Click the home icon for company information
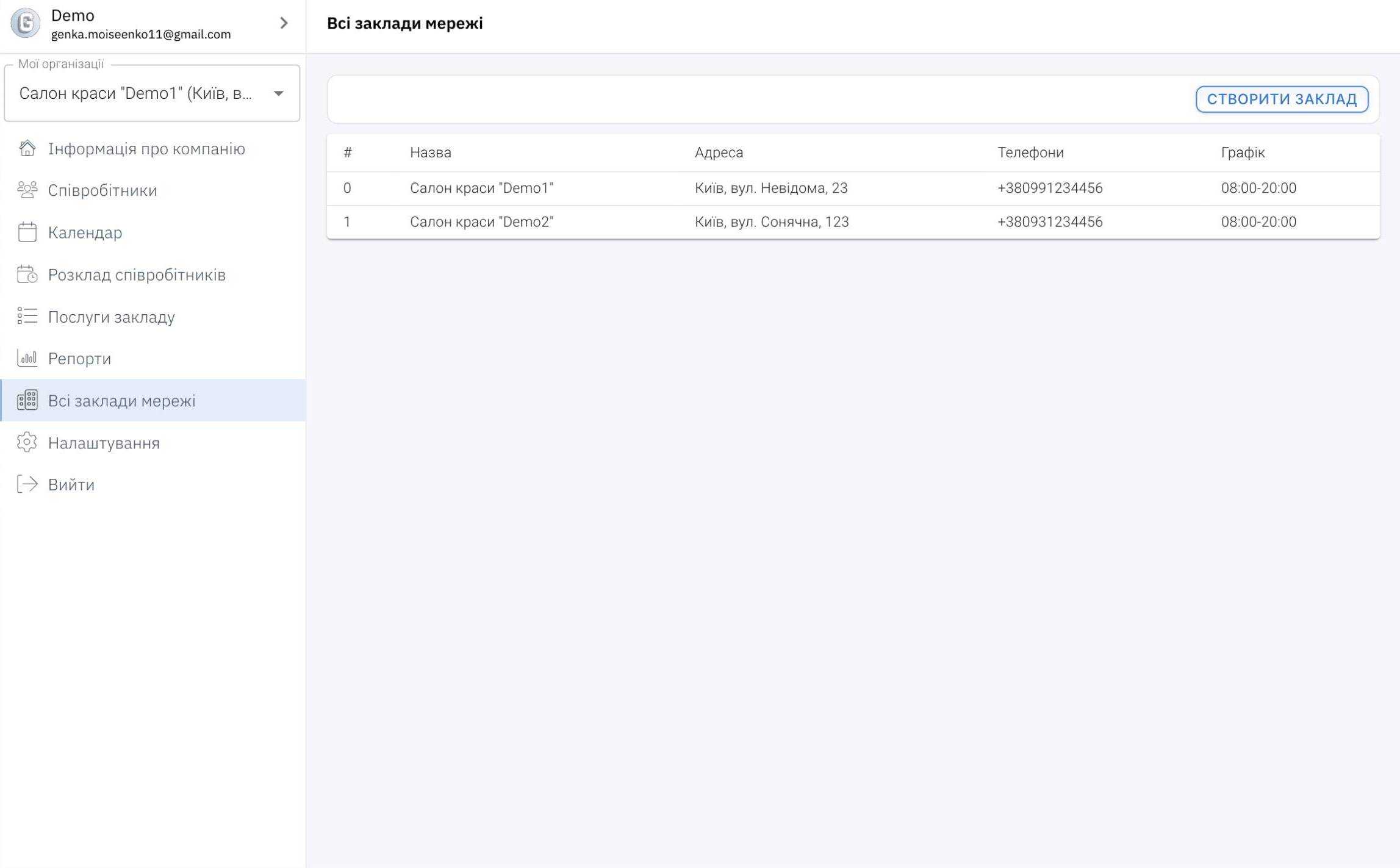The width and height of the screenshot is (1400, 868). [27, 148]
